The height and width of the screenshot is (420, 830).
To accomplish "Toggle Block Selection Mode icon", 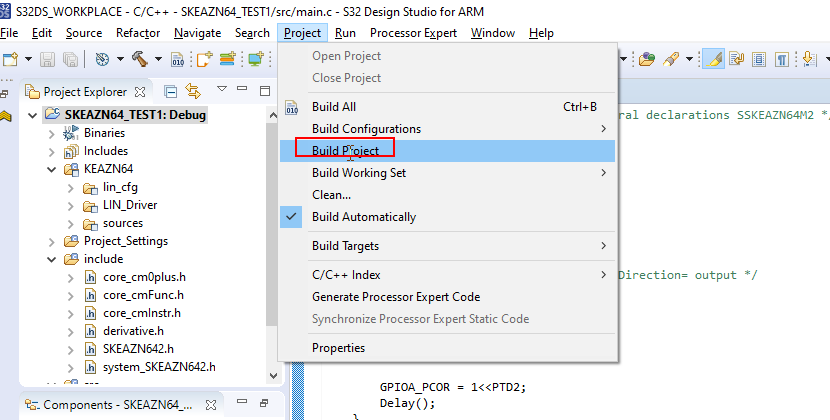I will (759, 59).
